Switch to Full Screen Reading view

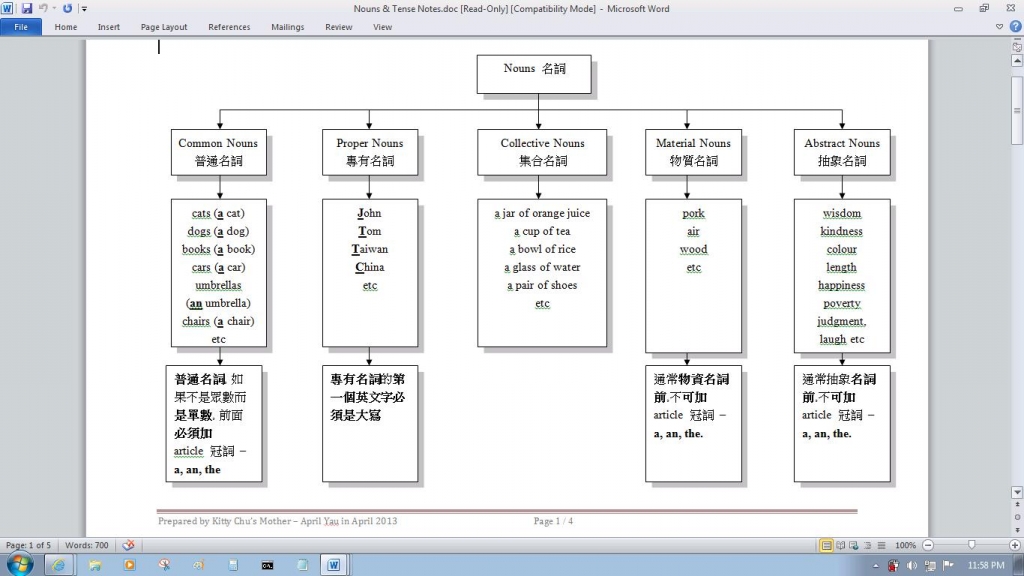[x=841, y=545]
